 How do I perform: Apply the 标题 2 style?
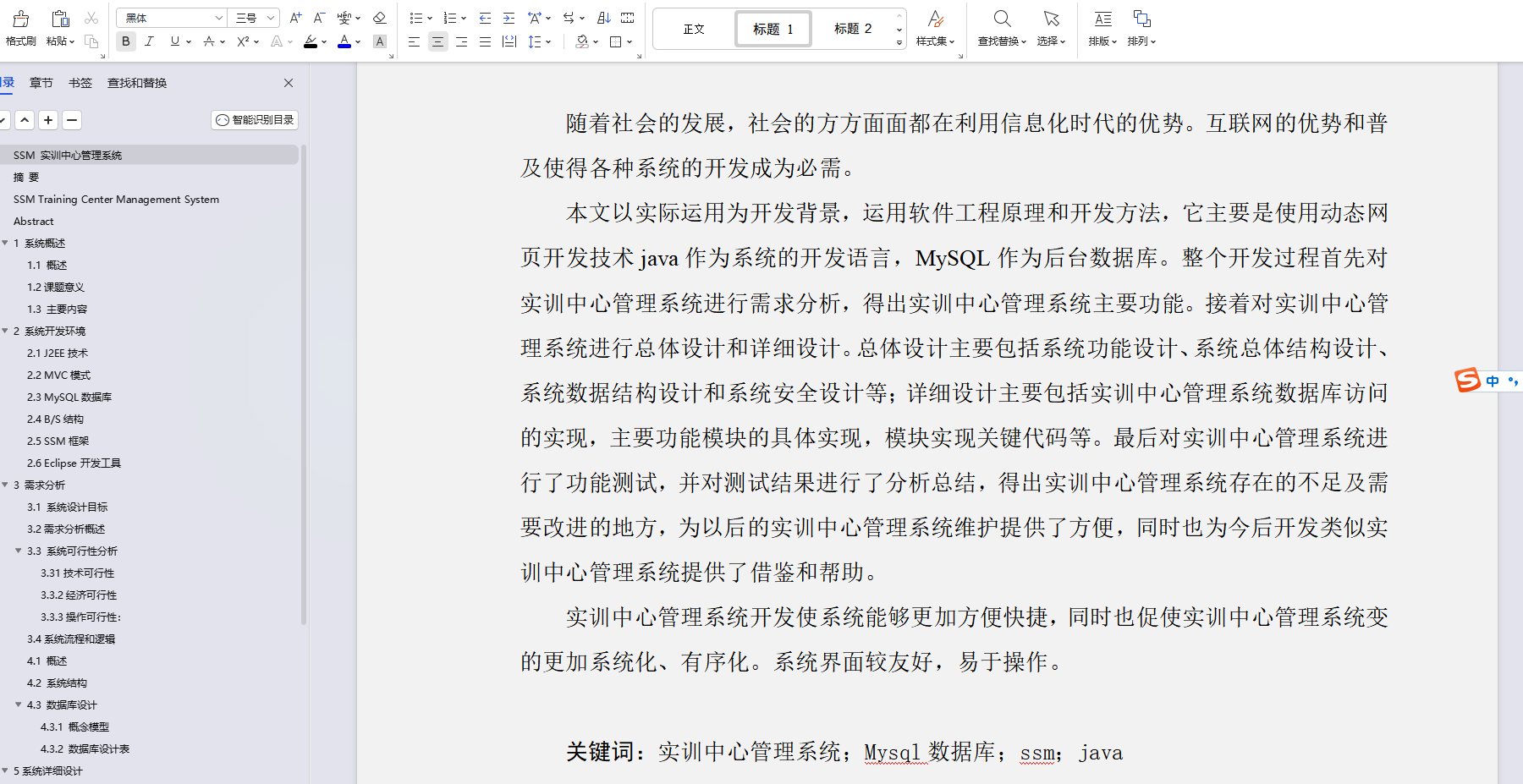pyautogui.click(x=853, y=29)
